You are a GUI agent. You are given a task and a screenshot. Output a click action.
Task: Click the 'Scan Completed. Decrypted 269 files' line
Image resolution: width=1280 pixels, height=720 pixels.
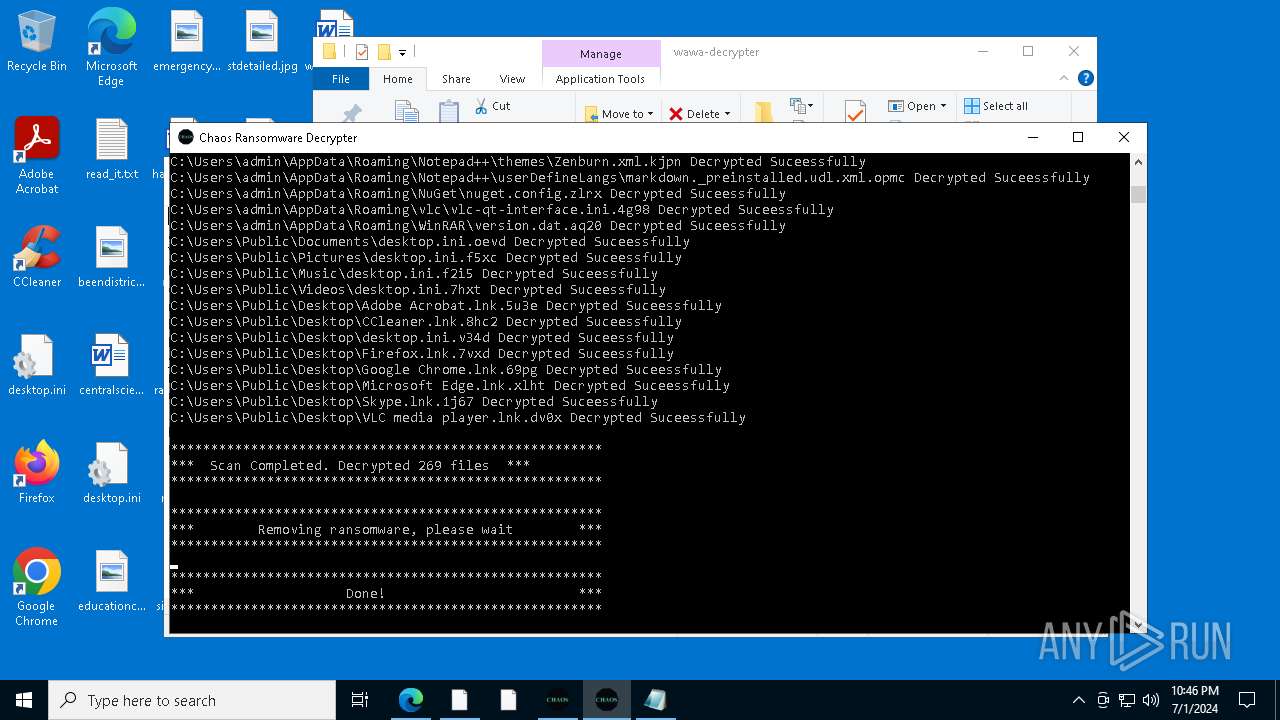[x=350, y=466]
